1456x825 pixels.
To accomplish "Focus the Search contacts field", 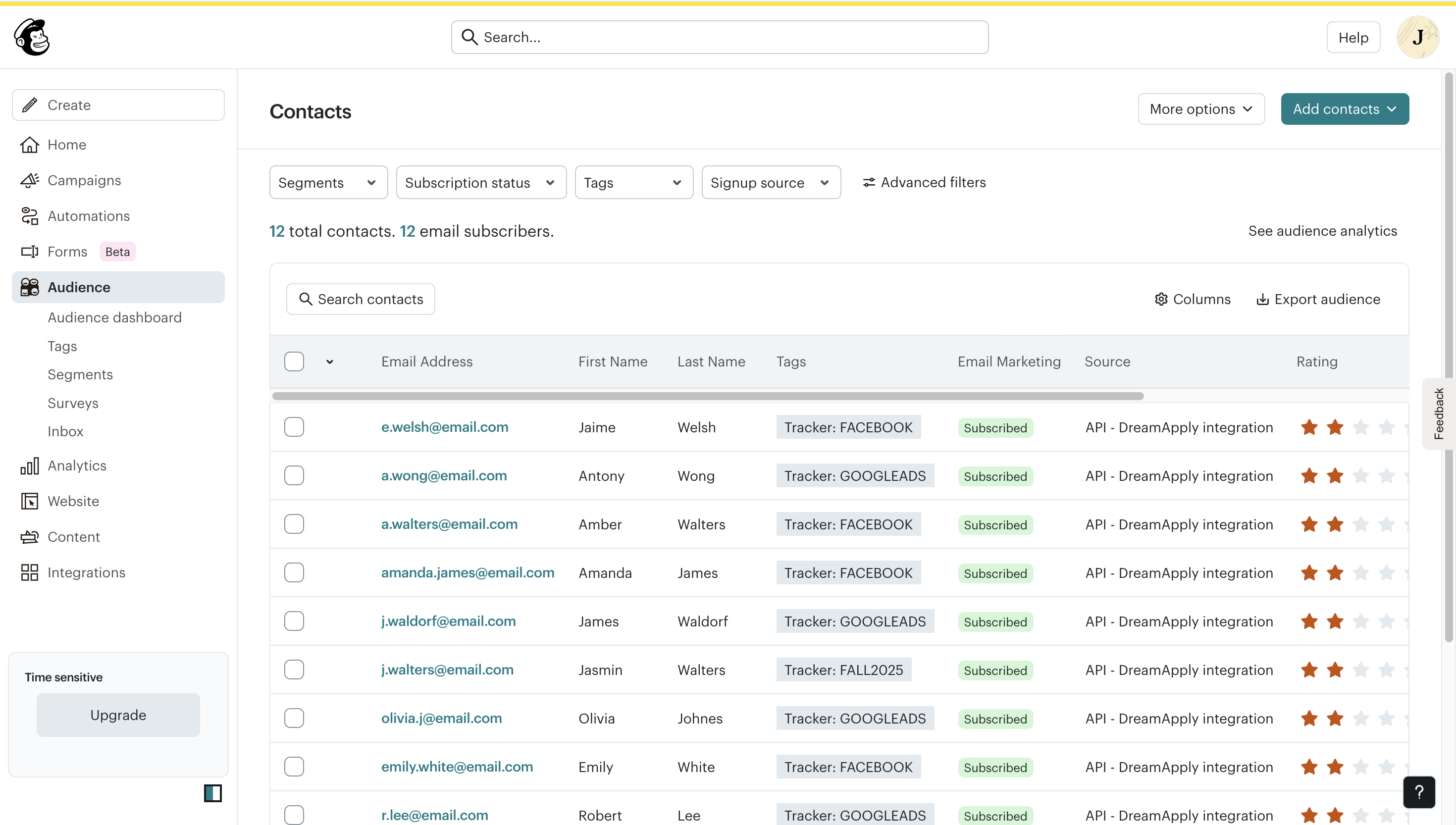I will (x=361, y=299).
